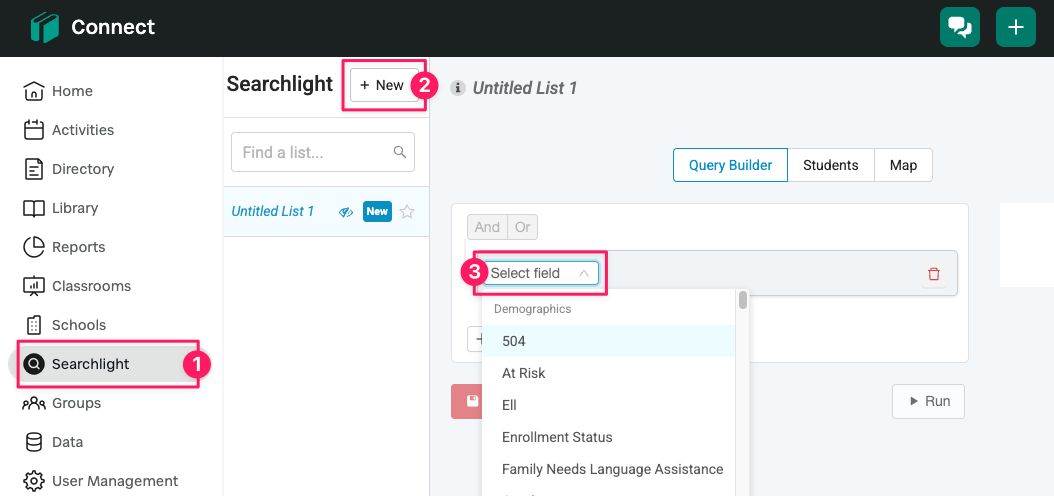Click the + New list button
1054x496 pixels.
point(384,85)
